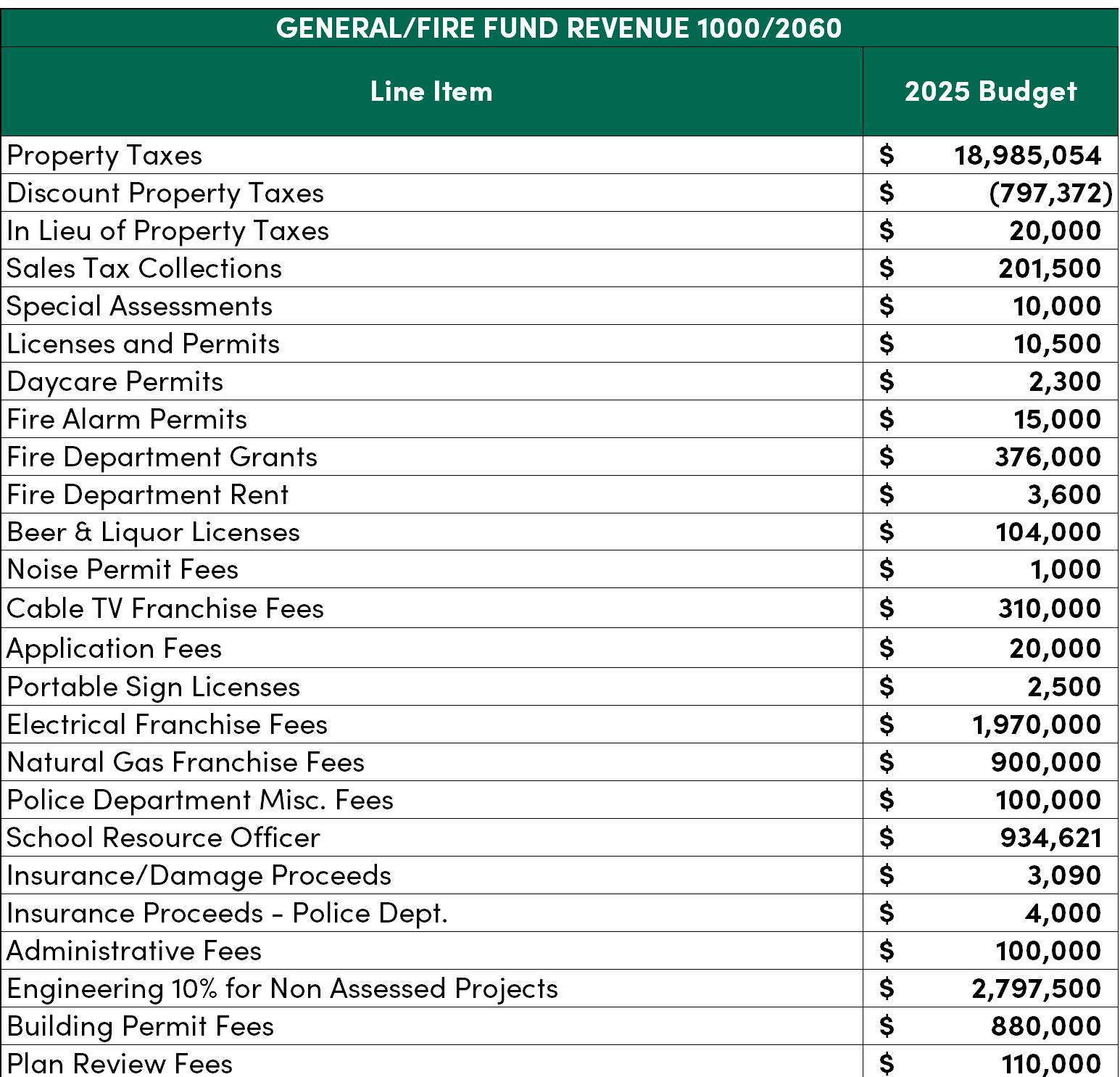Click the 'Line Item' column header
Screen dimensions: 1120x1077
pyautogui.click(x=431, y=91)
